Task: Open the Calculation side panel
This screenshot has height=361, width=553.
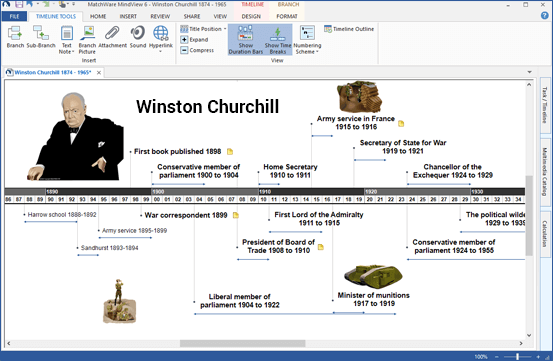Action: pos(545,234)
